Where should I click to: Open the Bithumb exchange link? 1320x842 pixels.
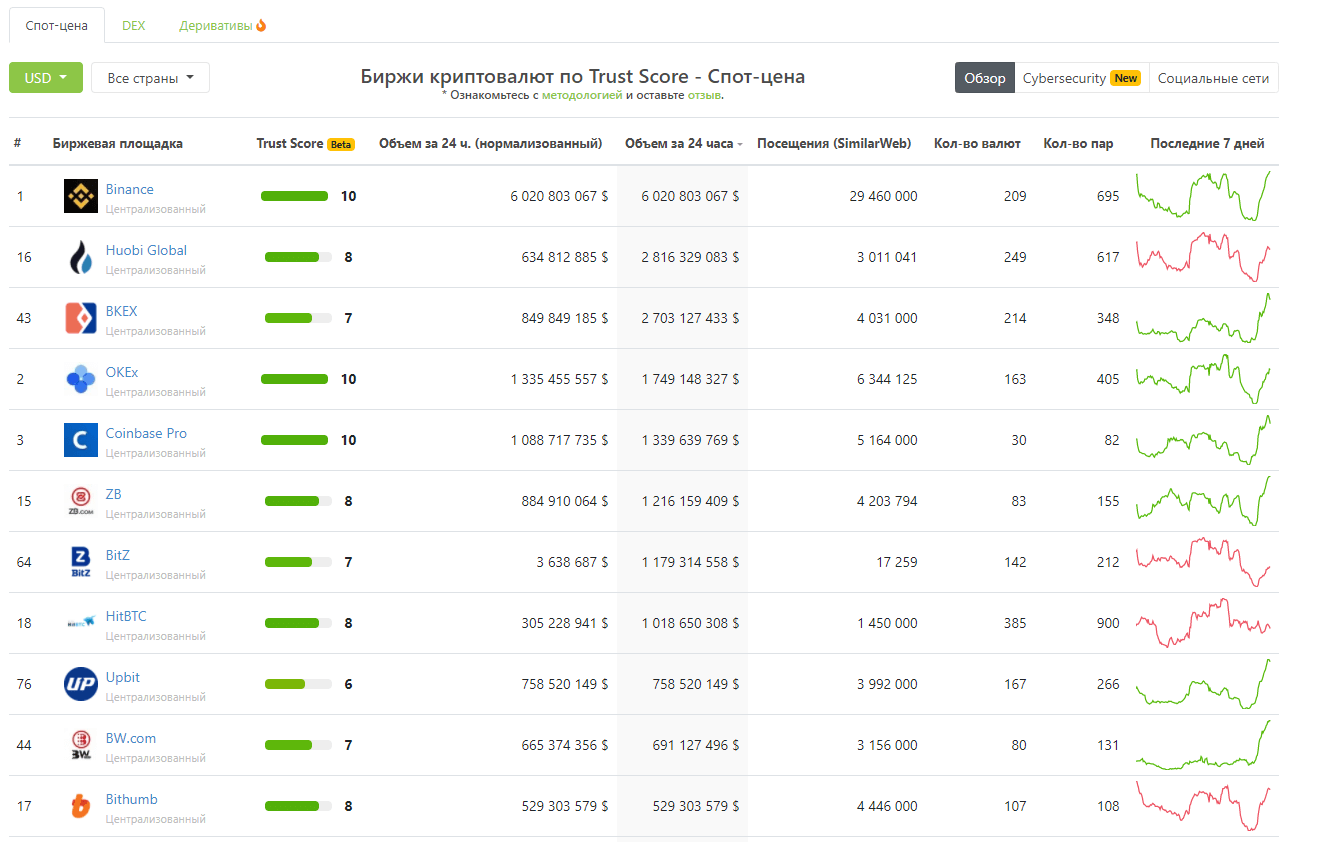coord(132,799)
